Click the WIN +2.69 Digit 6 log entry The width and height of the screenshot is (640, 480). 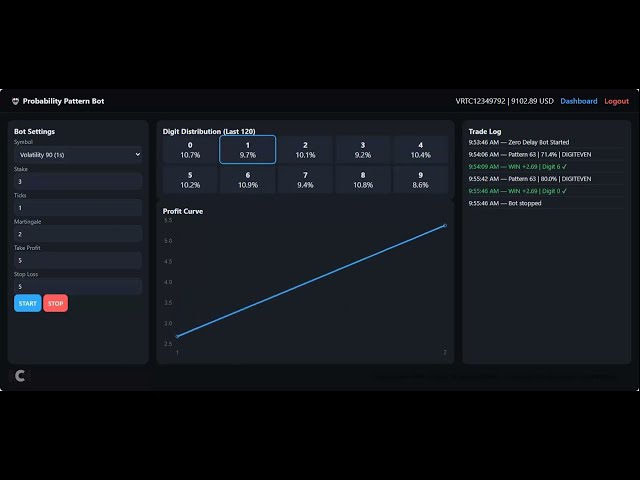pyautogui.click(x=546, y=167)
